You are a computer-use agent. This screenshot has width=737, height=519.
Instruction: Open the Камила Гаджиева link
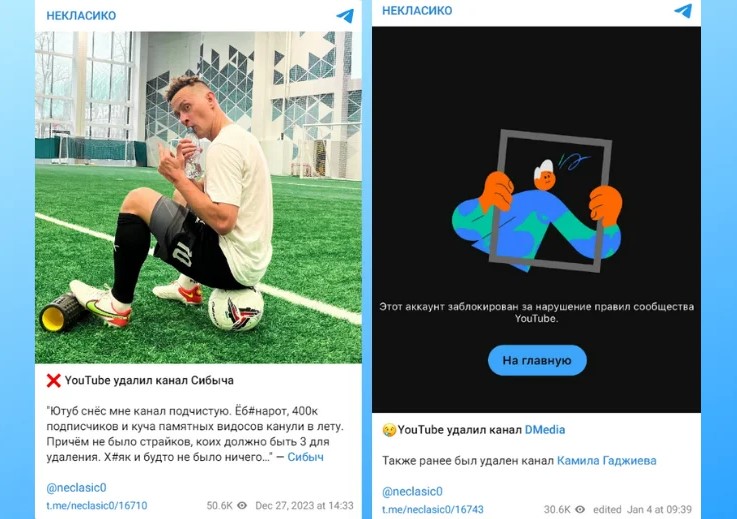(606, 461)
